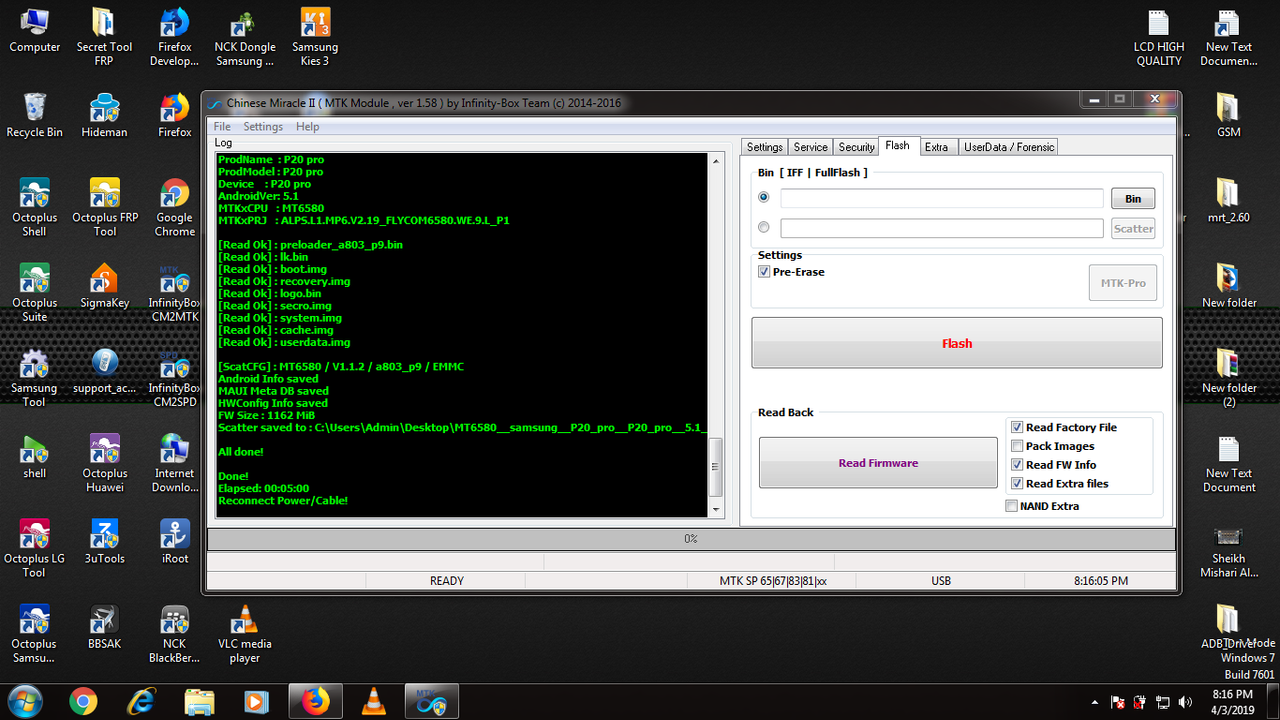Launch Octoplus FRP Tool shortcut
The height and width of the screenshot is (720, 1280).
(104, 207)
